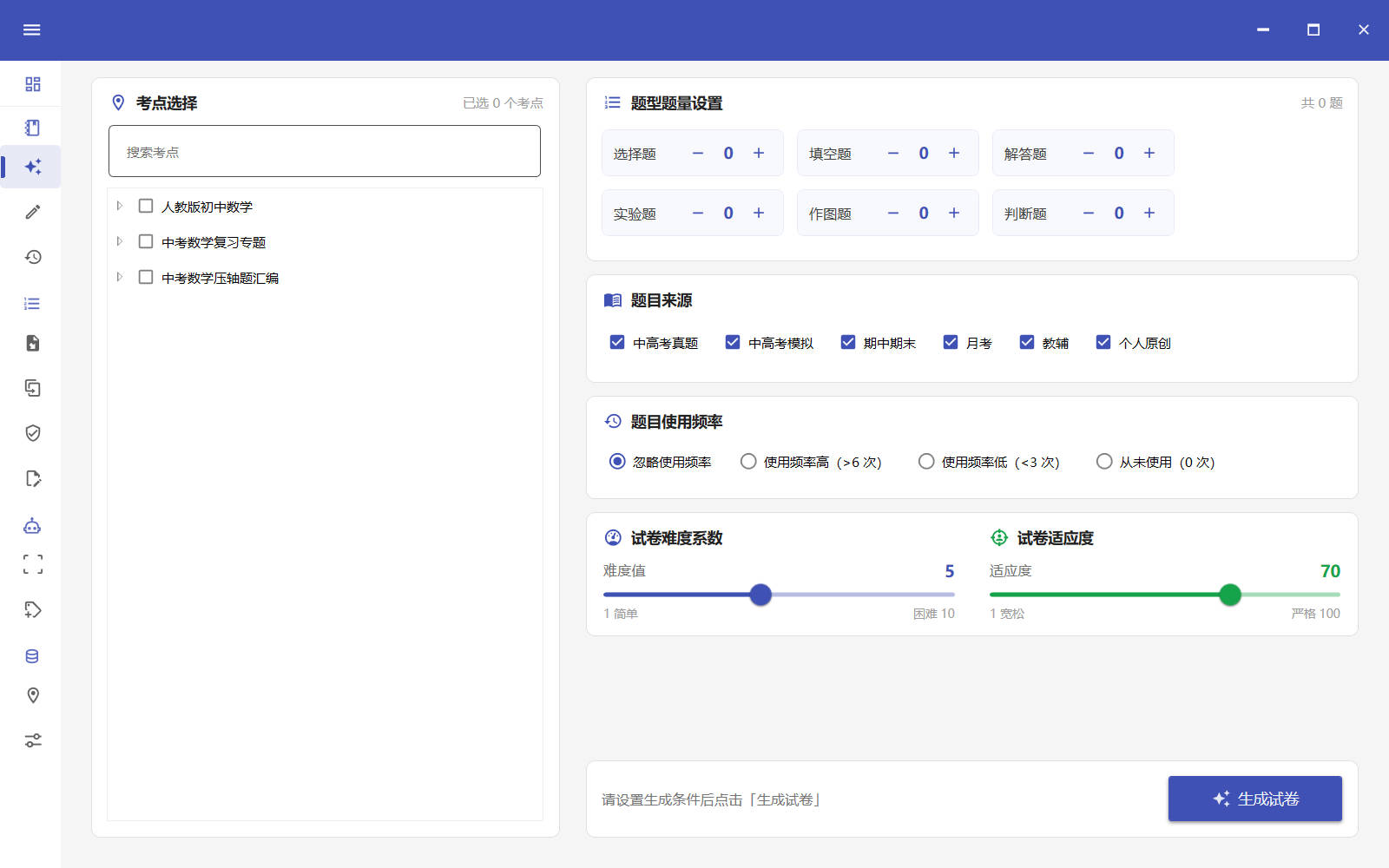Click the 搜索考点 search field
1389x868 pixels.
[325, 151]
